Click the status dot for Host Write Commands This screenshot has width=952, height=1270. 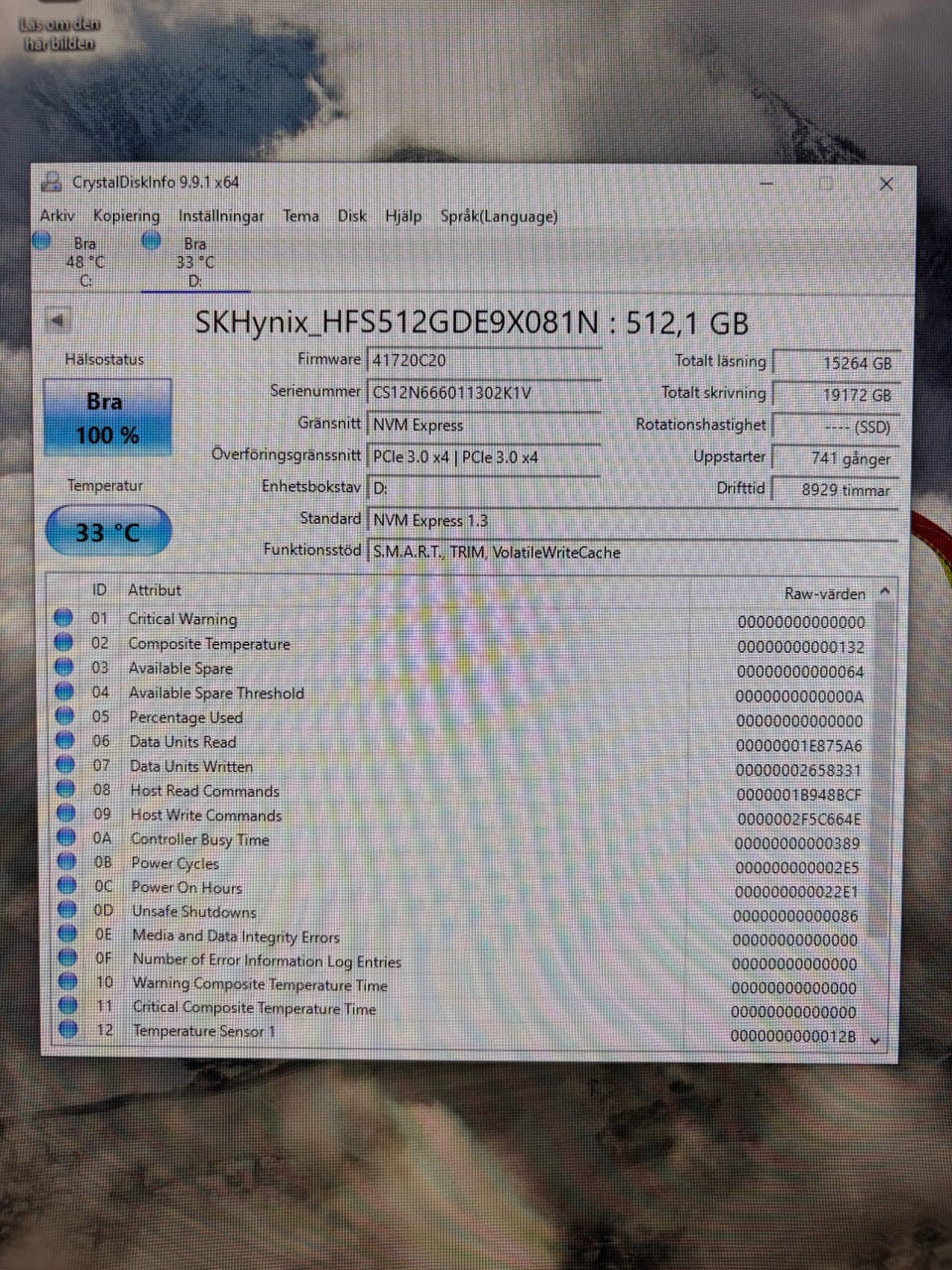click(x=66, y=814)
